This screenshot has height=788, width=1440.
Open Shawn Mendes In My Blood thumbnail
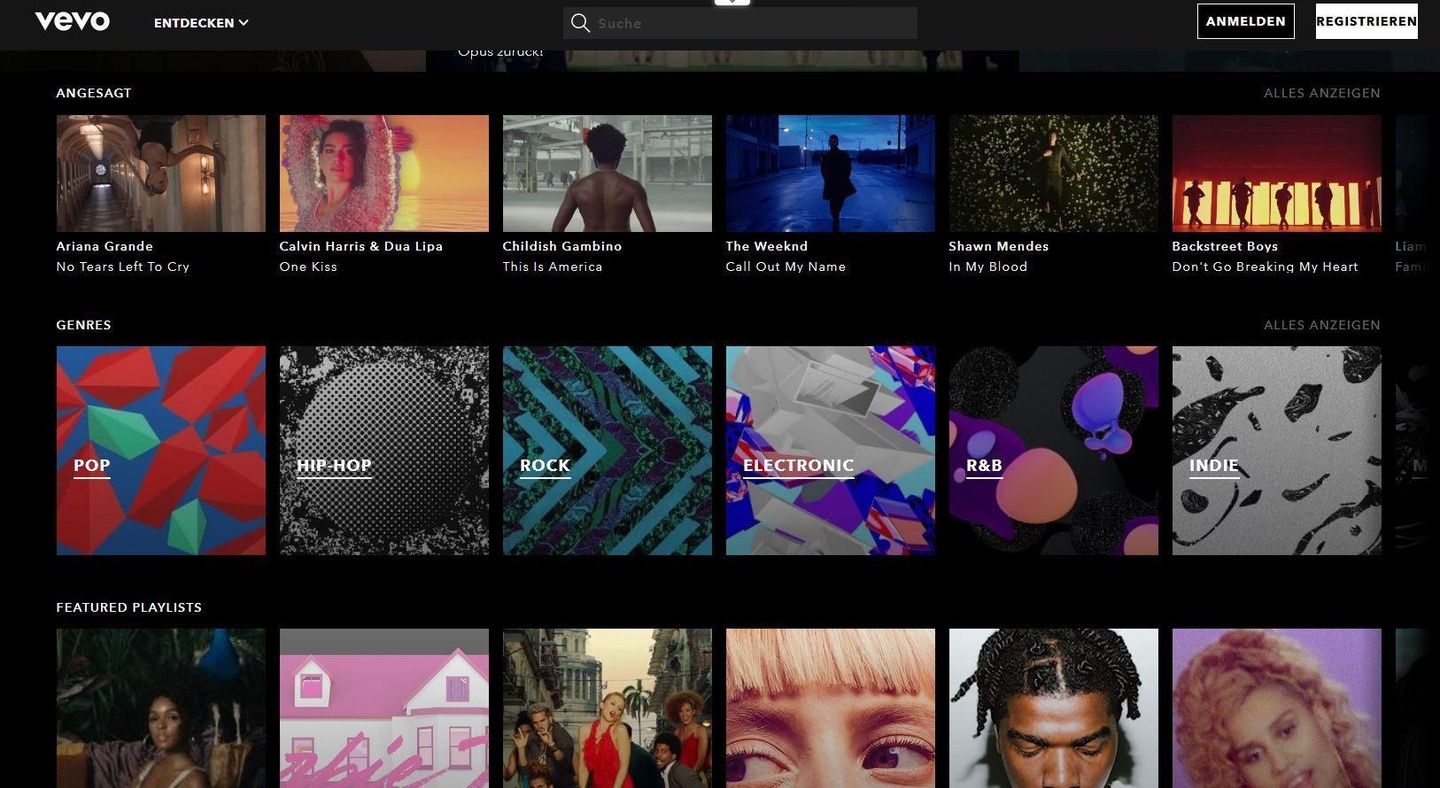click(1053, 173)
